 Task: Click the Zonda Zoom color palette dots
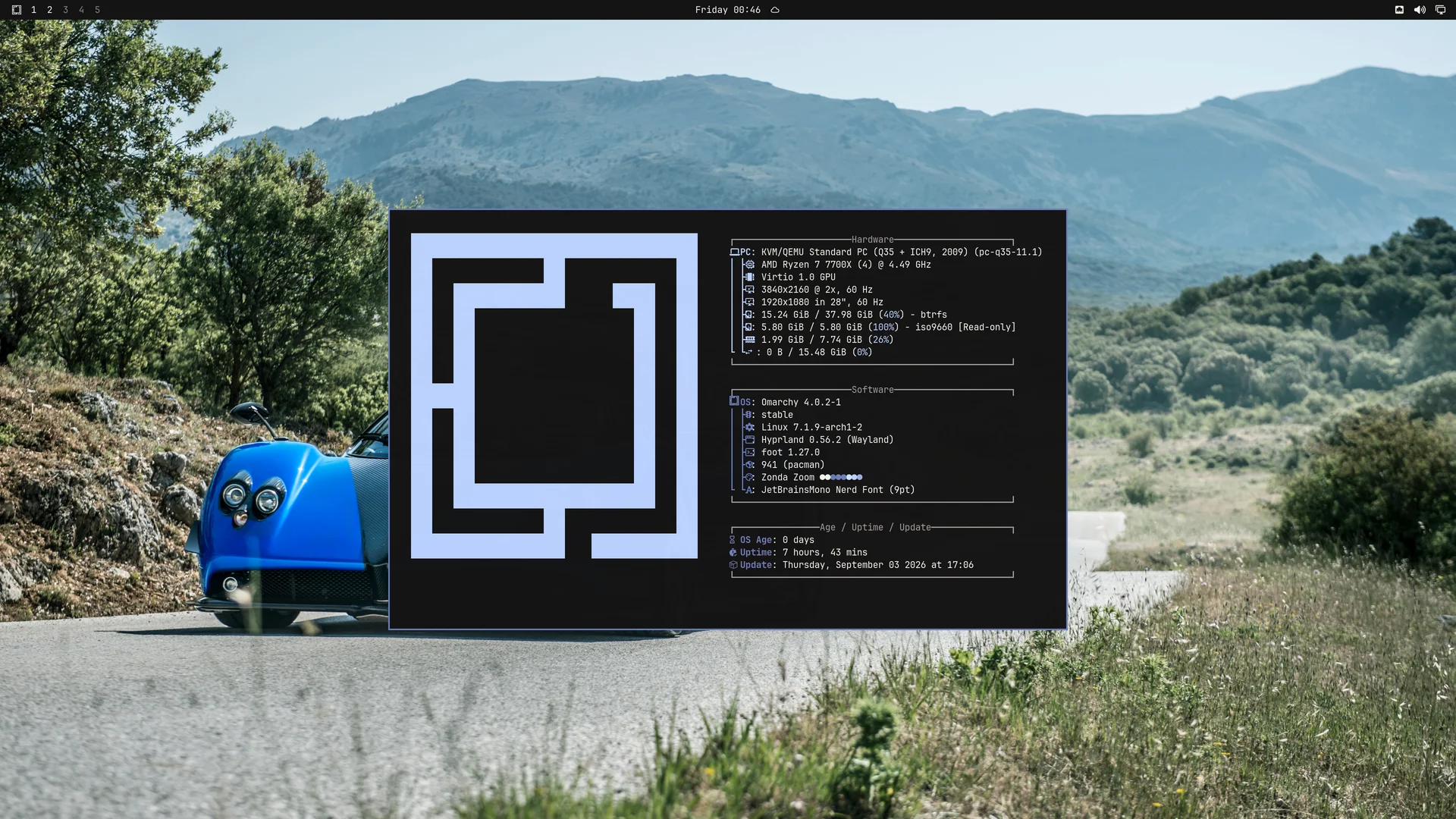(x=841, y=478)
